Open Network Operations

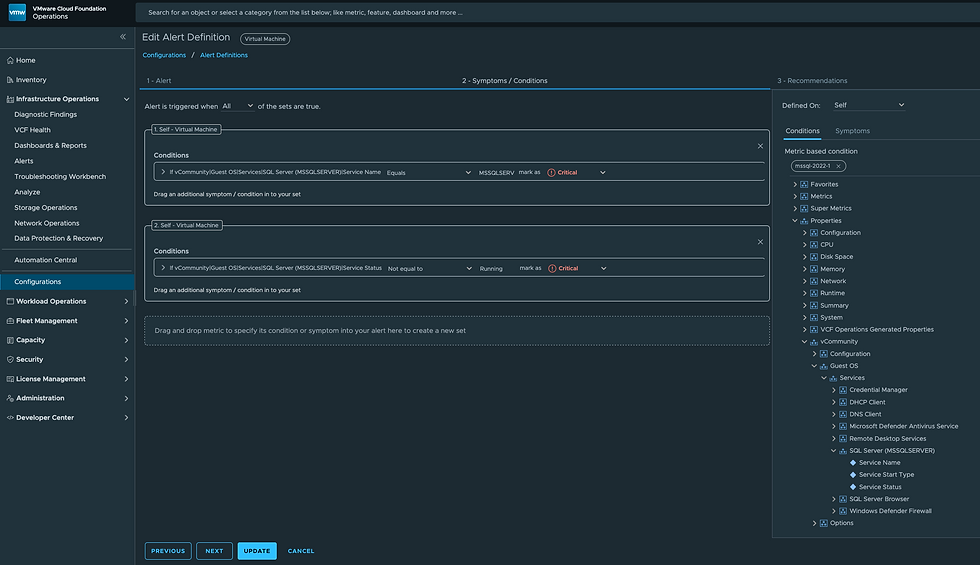[x=47, y=223]
